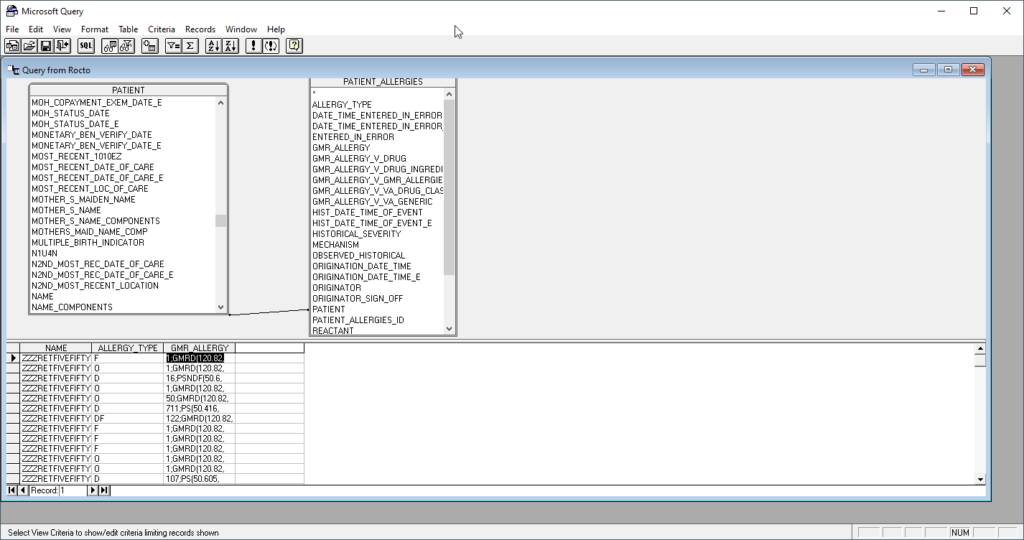Select the ALLERGY_TYPE column header
The image size is (1024, 540).
(127, 348)
